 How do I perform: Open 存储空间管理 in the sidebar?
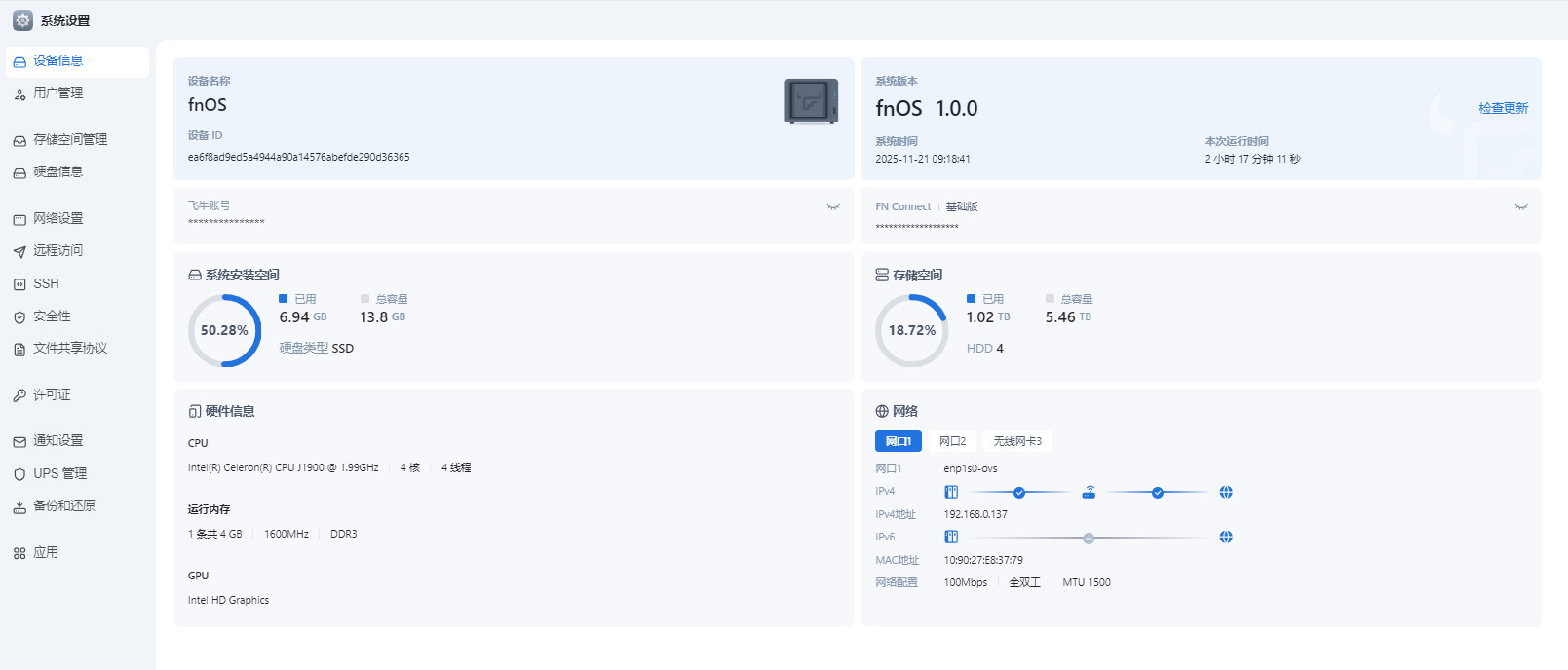coord(77,140)
